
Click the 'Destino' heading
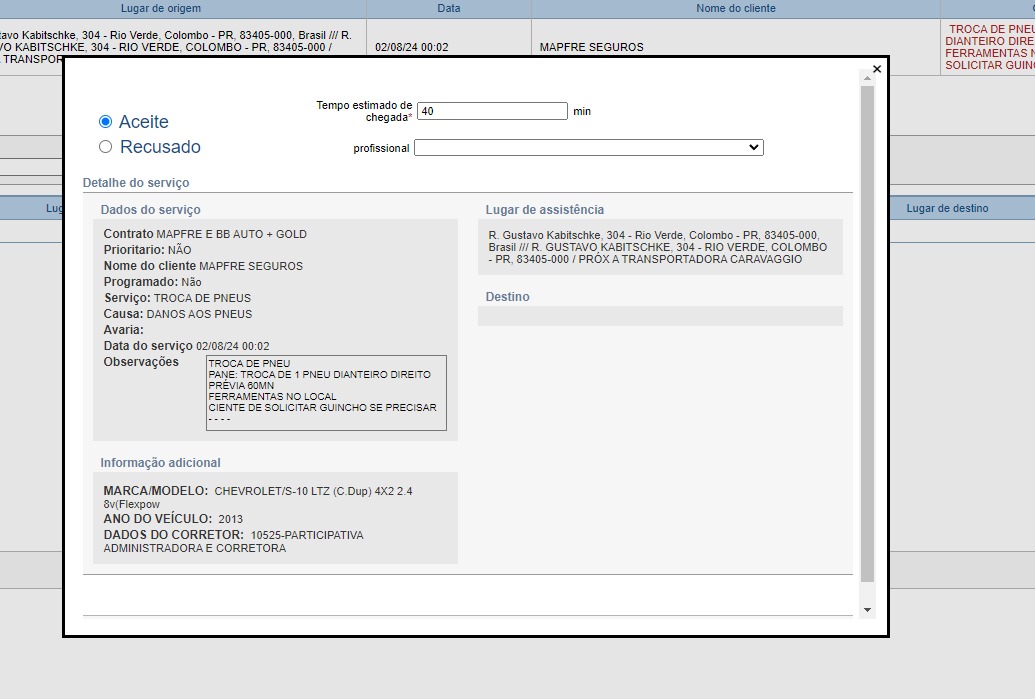[508, 297]
